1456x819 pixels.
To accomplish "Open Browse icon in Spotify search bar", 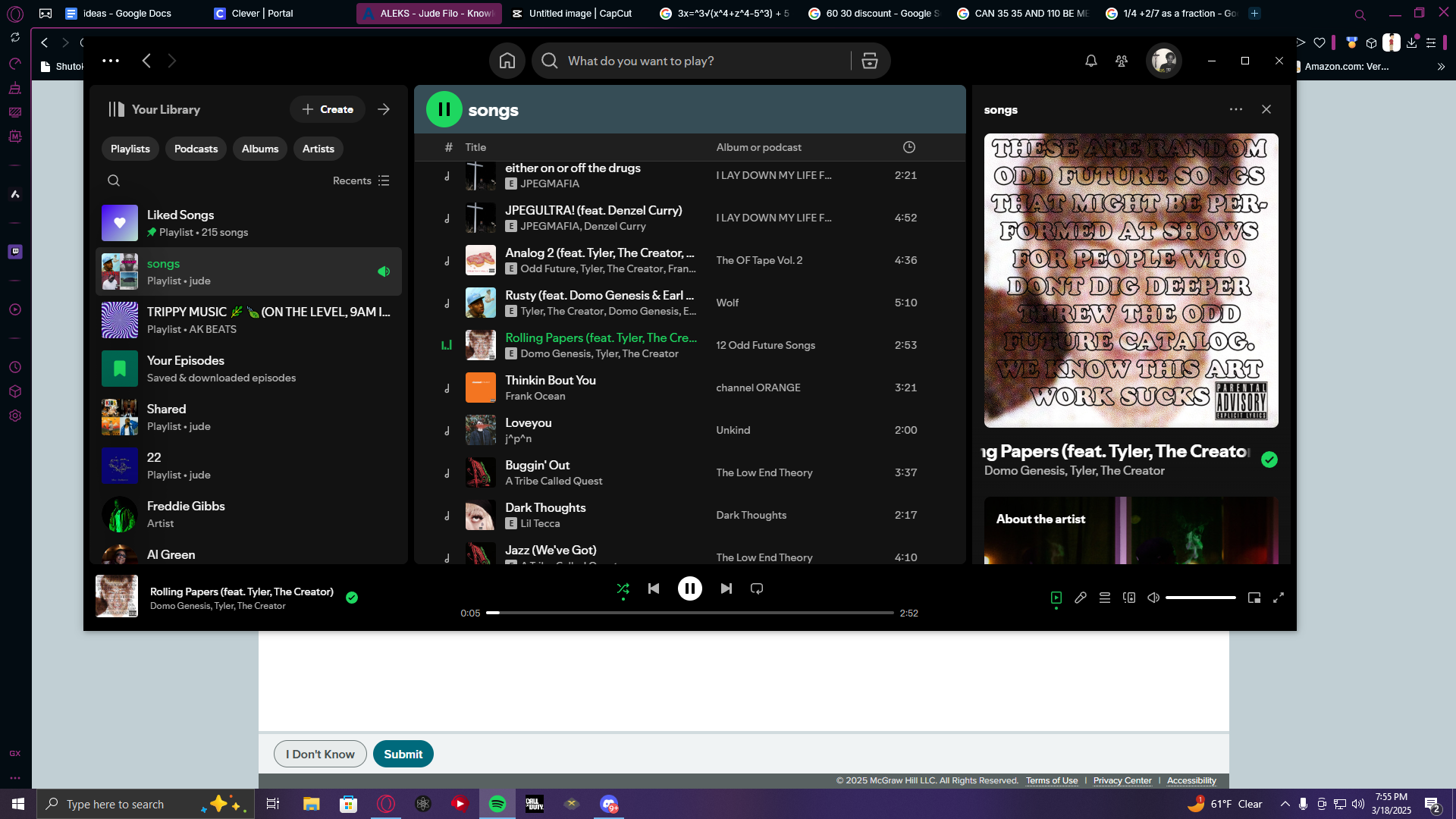I will 870,61.
